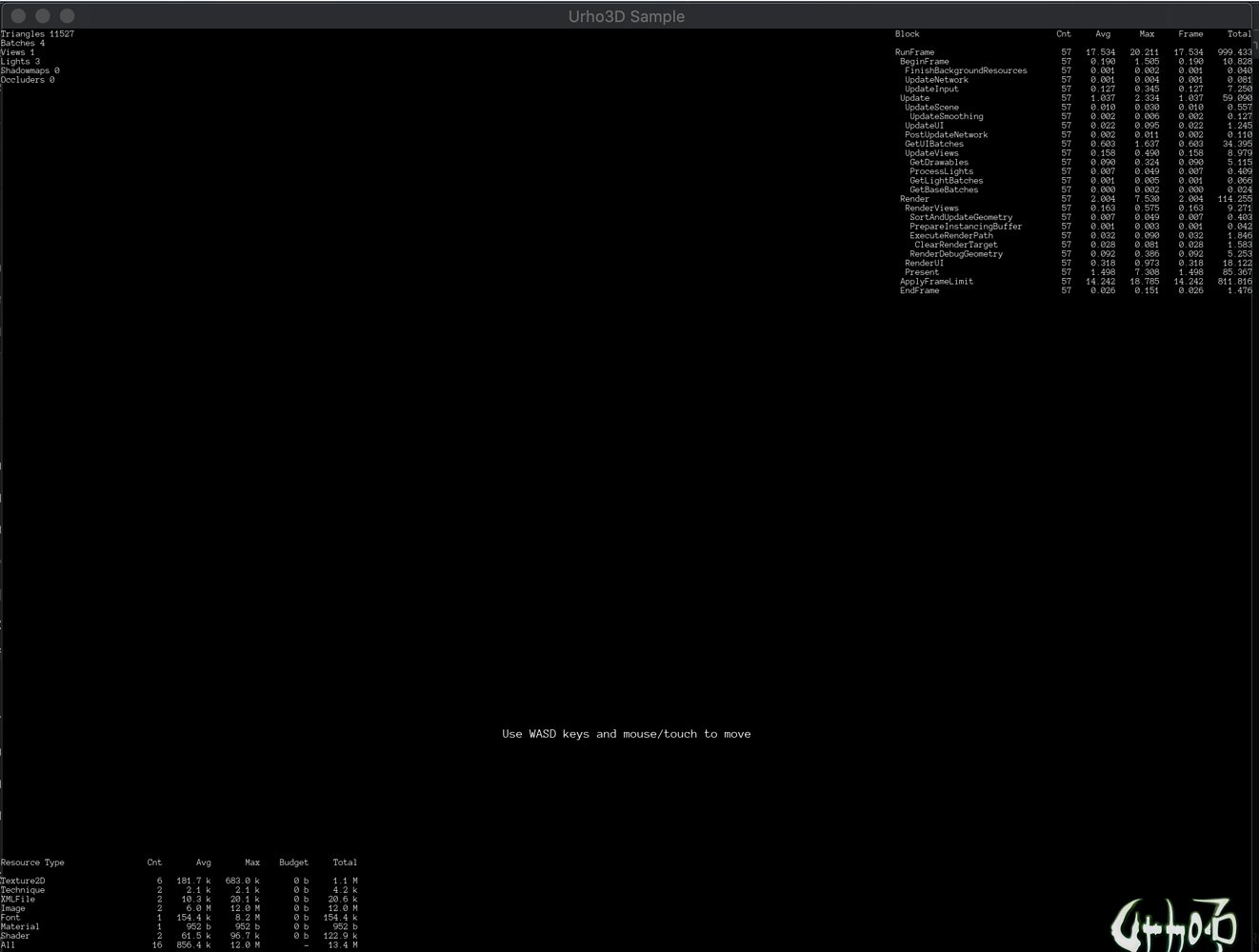Click the 'Shadowmaps 0' stat line

(x=30, y=70)
